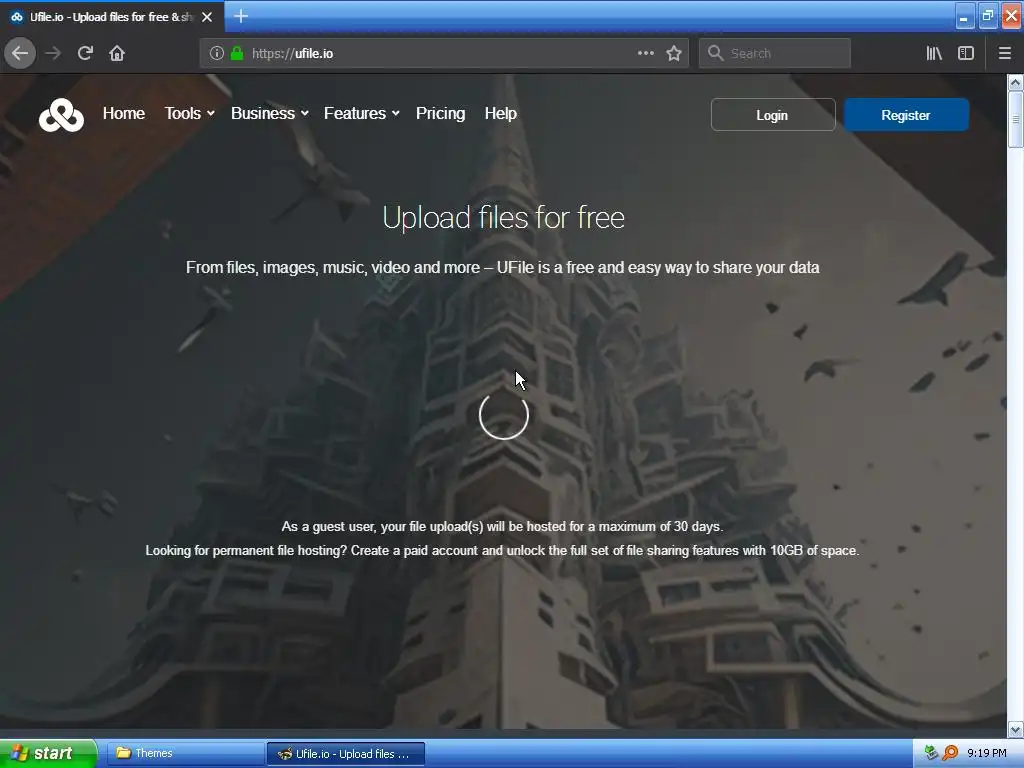This screenshot has width=1024, height=768.
Task: Click the Login button
Action: click(x=773, y=115)
